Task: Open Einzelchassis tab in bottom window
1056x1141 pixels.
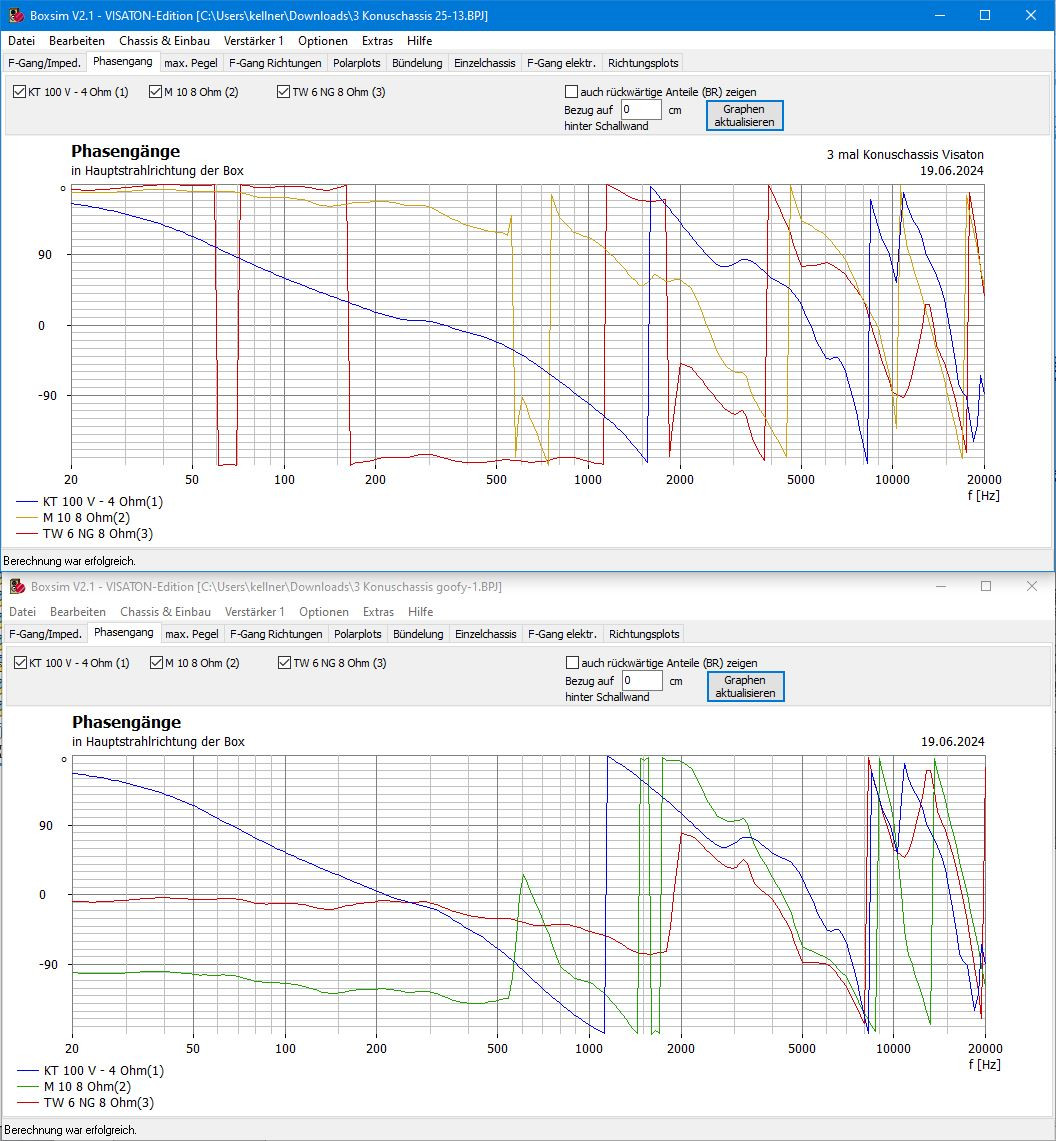Action: 485,635
